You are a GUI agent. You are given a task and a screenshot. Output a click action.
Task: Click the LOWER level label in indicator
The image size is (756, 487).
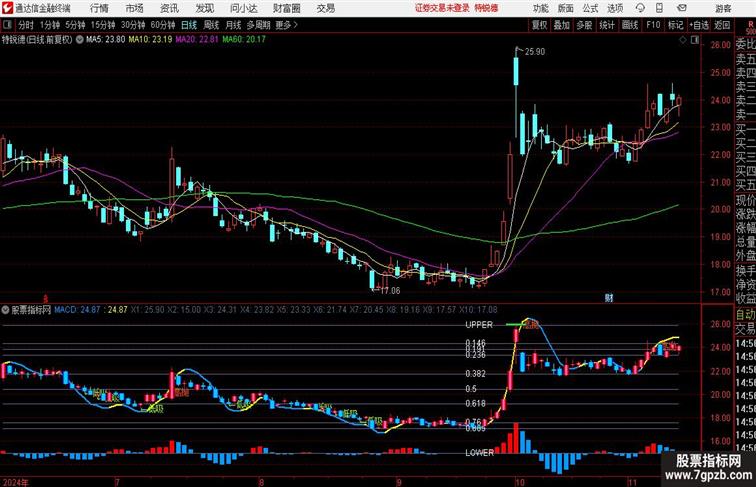coord(479,453)
